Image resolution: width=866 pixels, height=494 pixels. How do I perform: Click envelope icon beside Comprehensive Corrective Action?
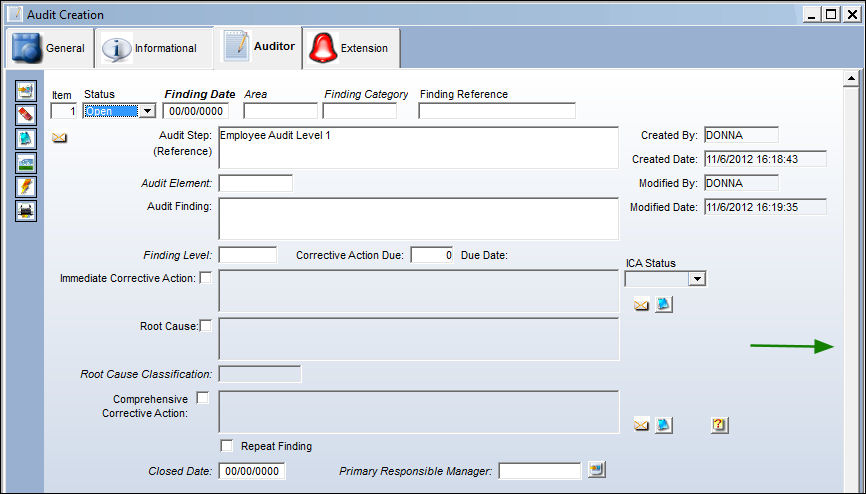(x=641, y=425)
